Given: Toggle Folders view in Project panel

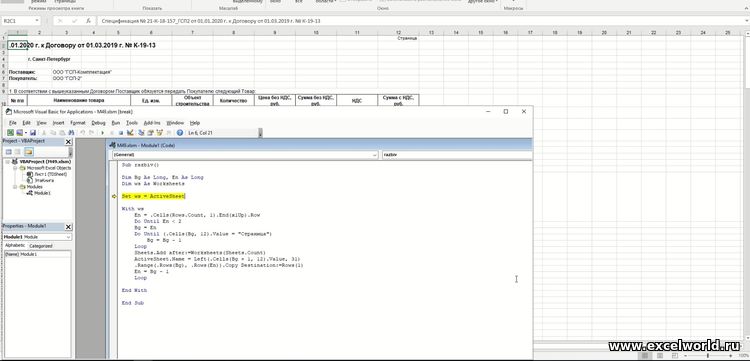Looking at the screenshot, I should [29, 152].
